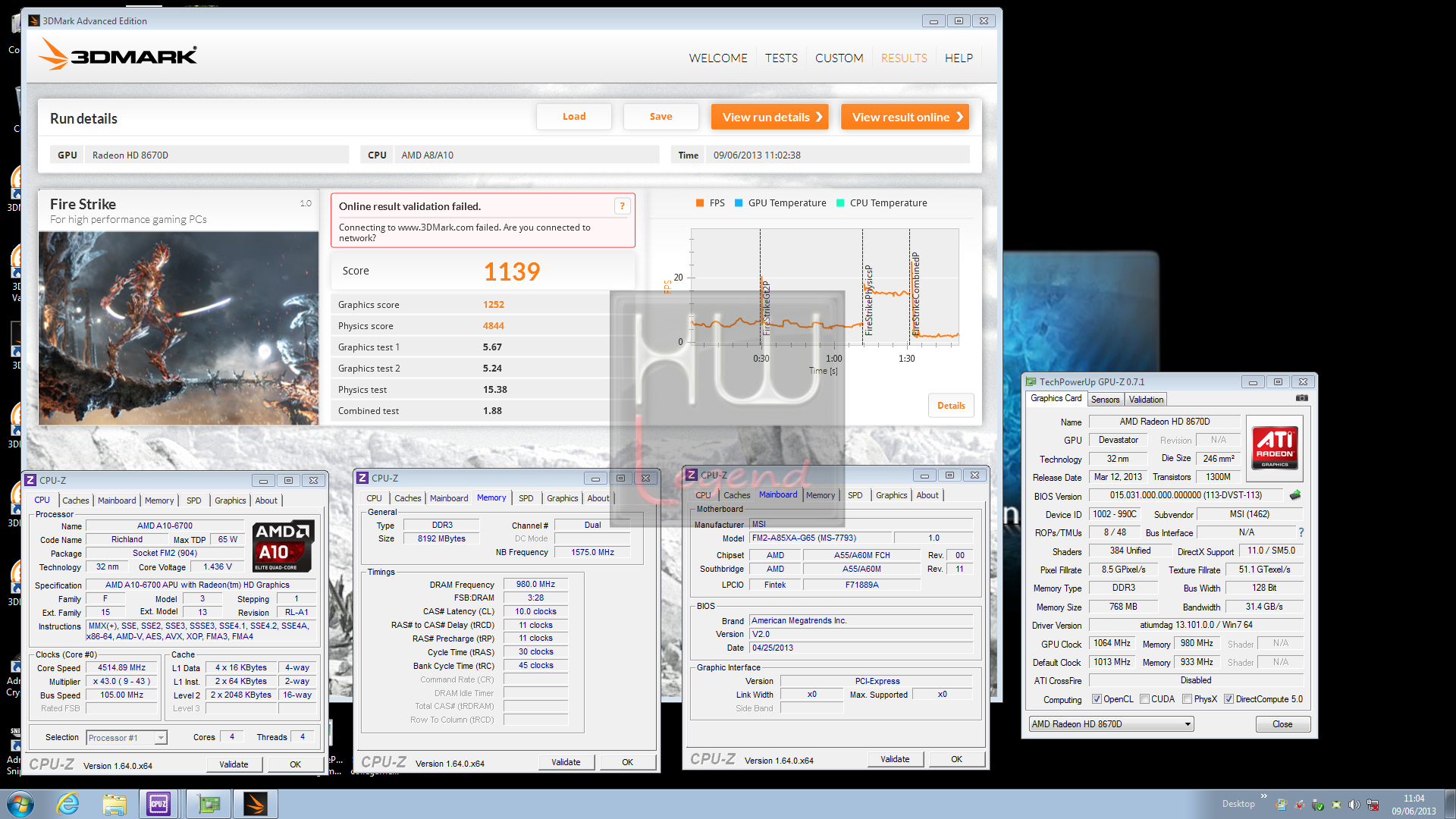Click the FireStrikePhysicsP marker in the chart

868,300
